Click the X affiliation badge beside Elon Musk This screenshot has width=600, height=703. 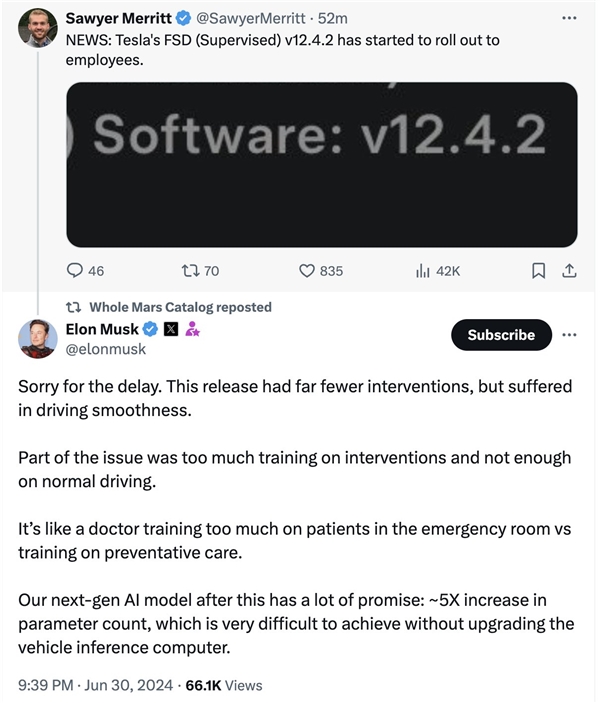pos(170,329)
